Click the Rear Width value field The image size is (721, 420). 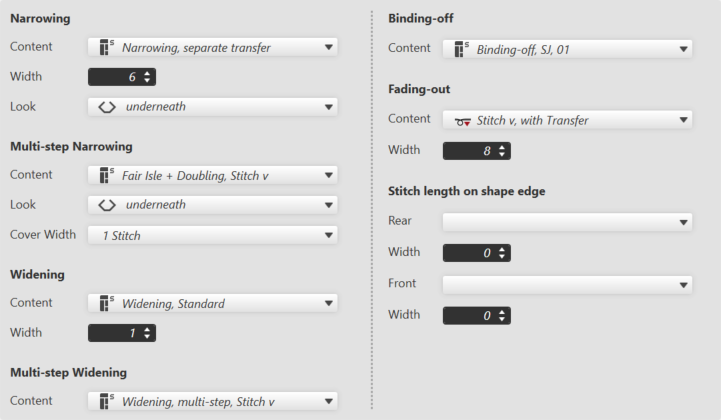(469, 253)
